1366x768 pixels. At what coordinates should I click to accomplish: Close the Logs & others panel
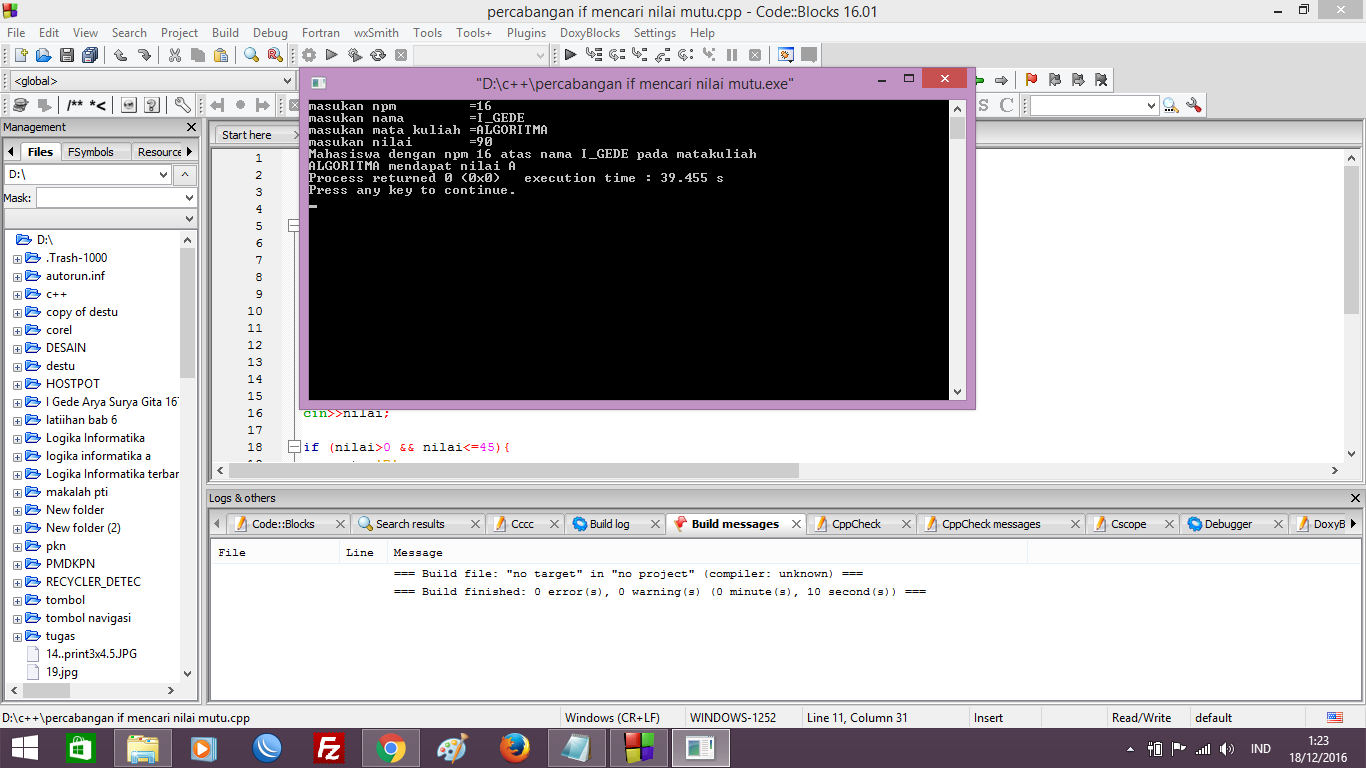1355,498
